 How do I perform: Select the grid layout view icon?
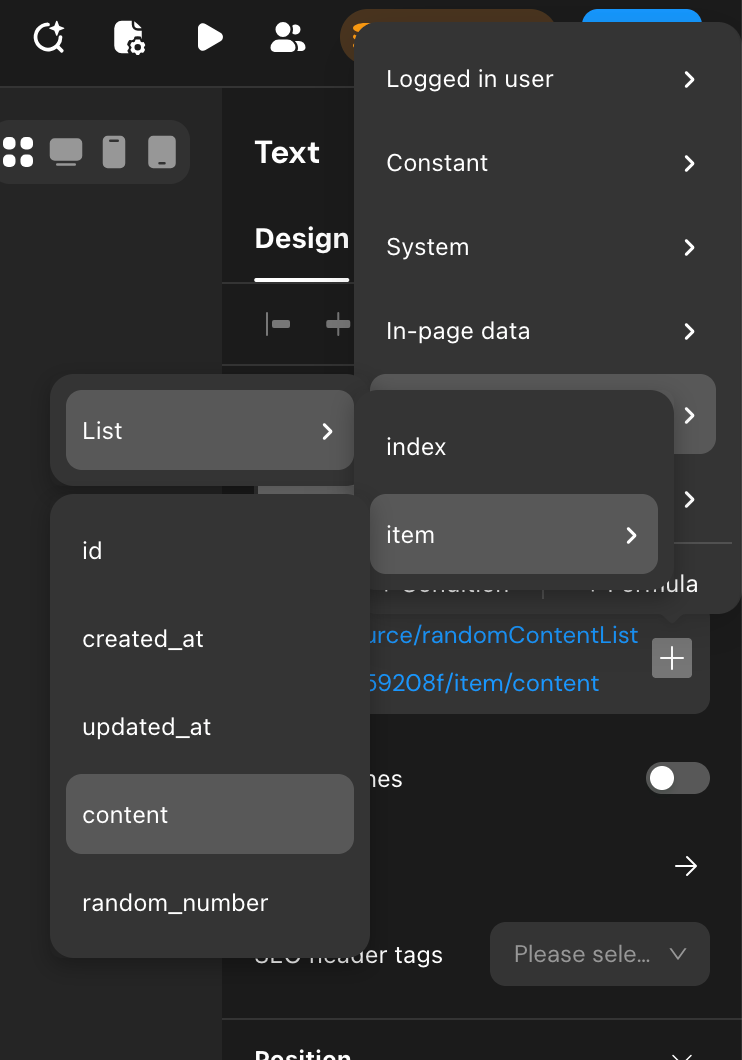(x=18, y=152)
